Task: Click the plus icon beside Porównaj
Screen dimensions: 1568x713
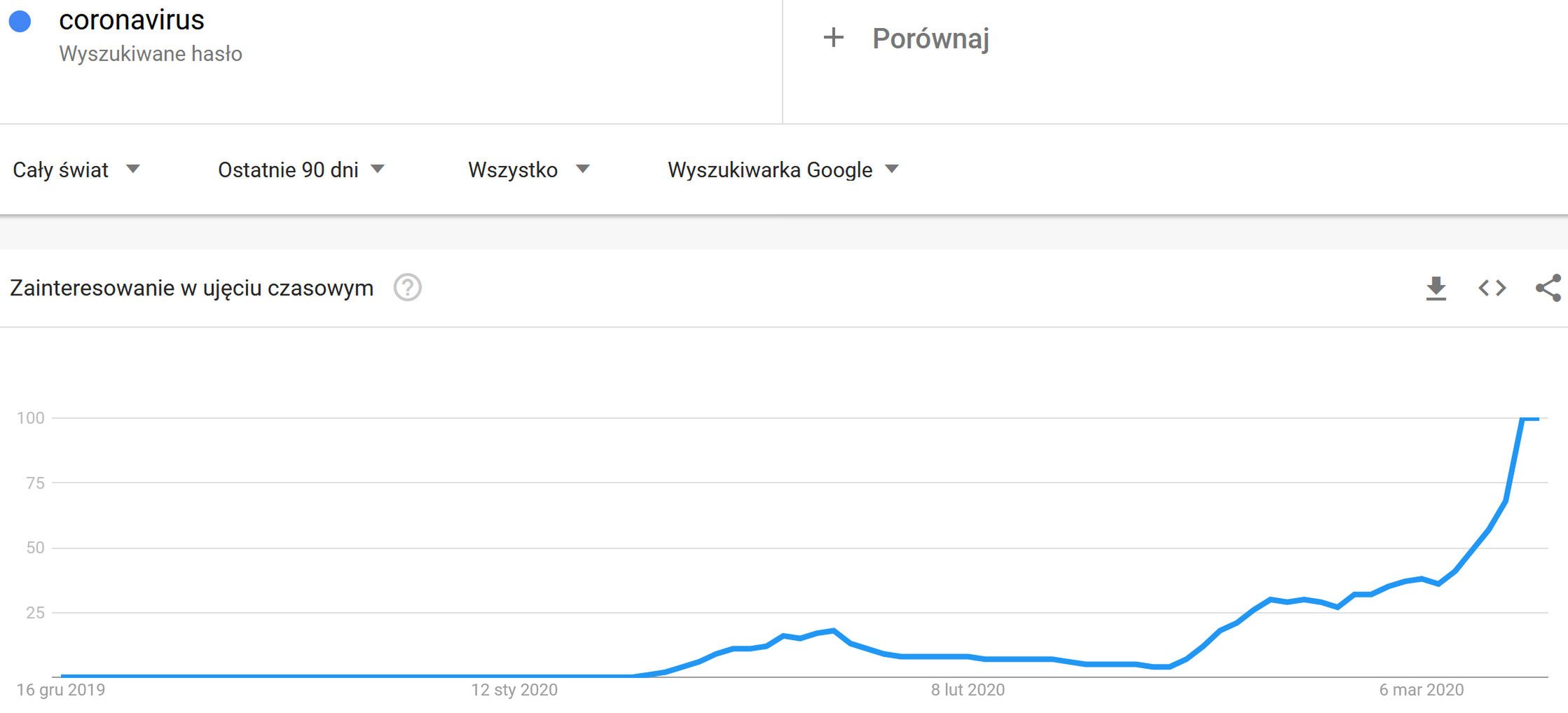Action: (x=833, y=38)
